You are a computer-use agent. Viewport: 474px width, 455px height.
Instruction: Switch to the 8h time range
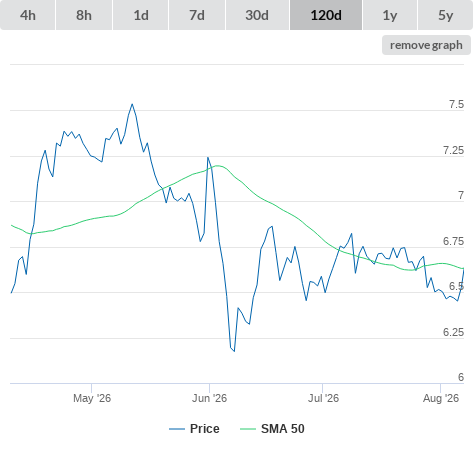tap(84, 15)
